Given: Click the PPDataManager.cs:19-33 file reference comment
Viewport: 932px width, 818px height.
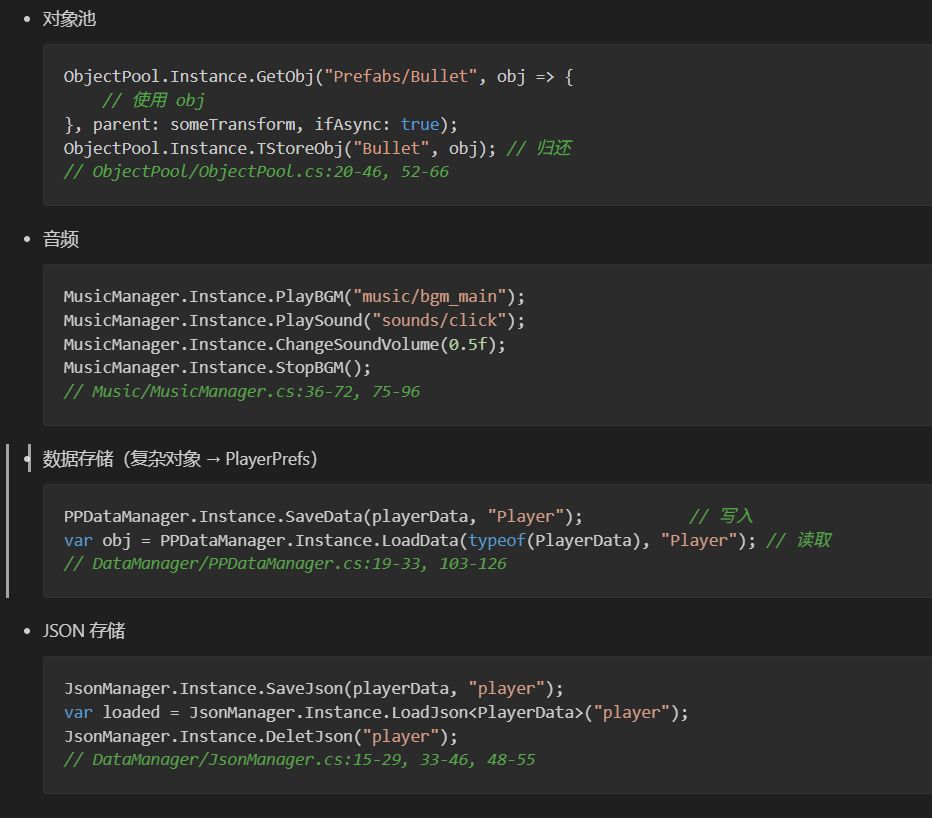Looking at the screenshot, I should [x=285, y=564].
